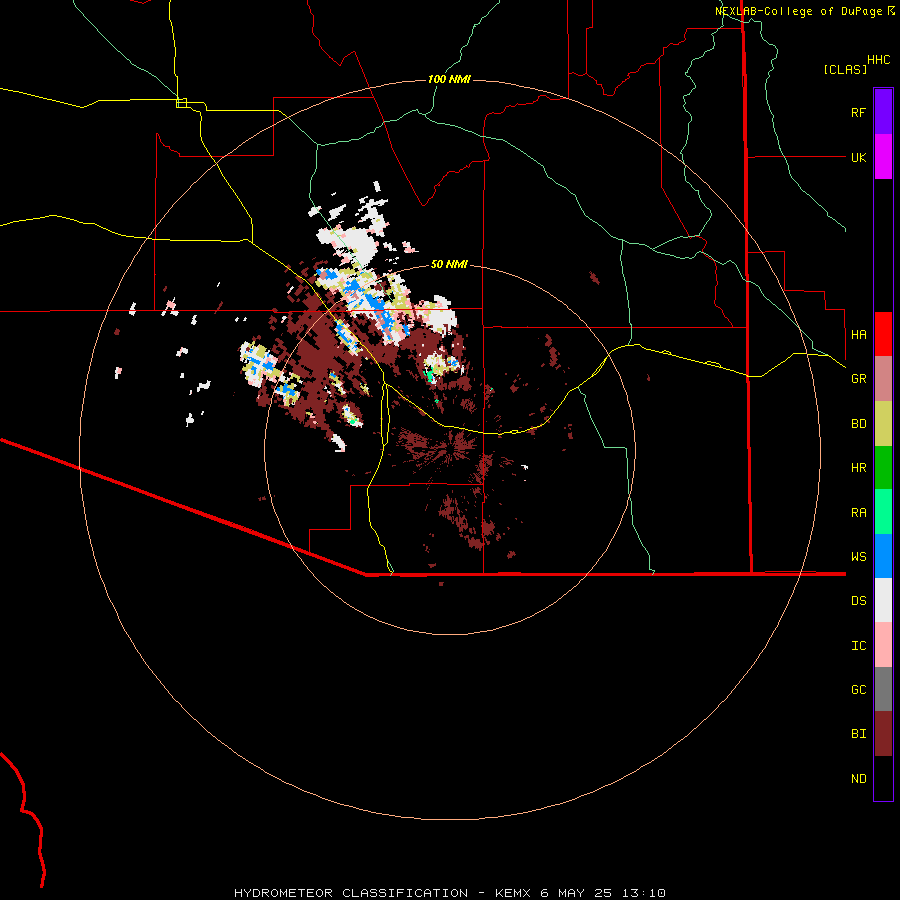Click the 'GR' legend label
Screen dimensions: 900x900
point(858,379)
